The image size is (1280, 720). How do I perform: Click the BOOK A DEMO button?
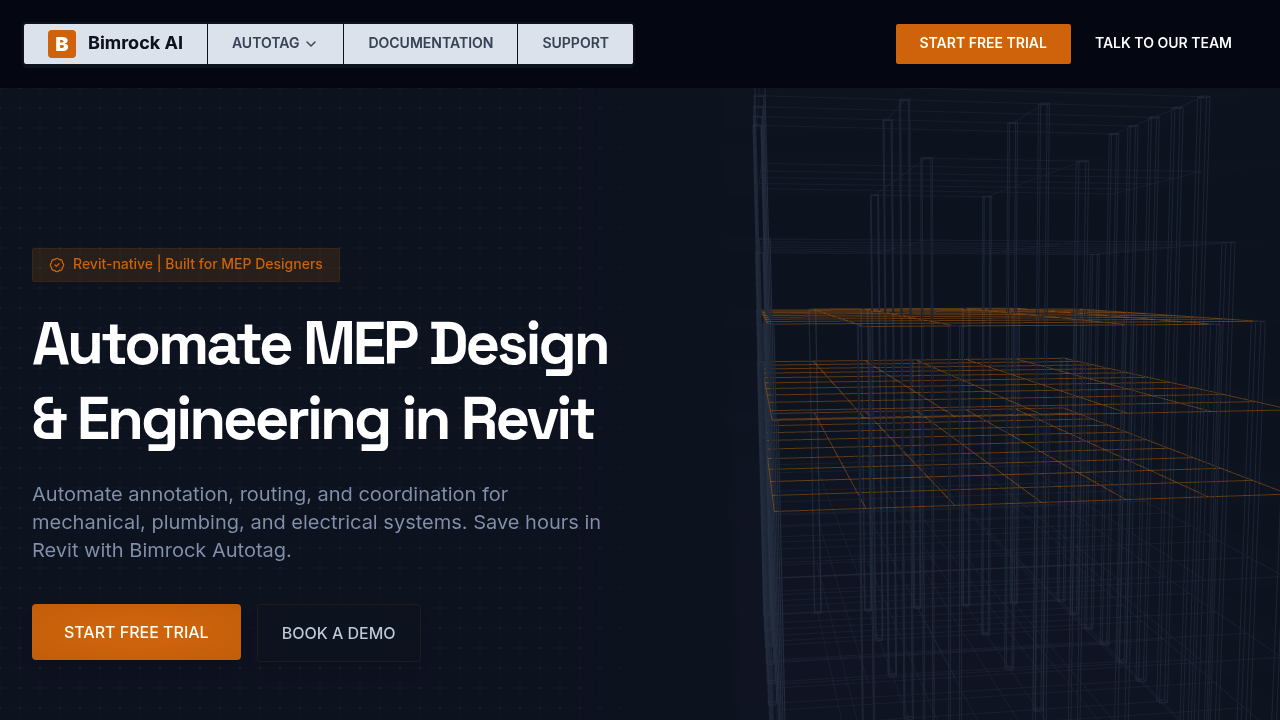pyautogui.click(x=338, y=633)
